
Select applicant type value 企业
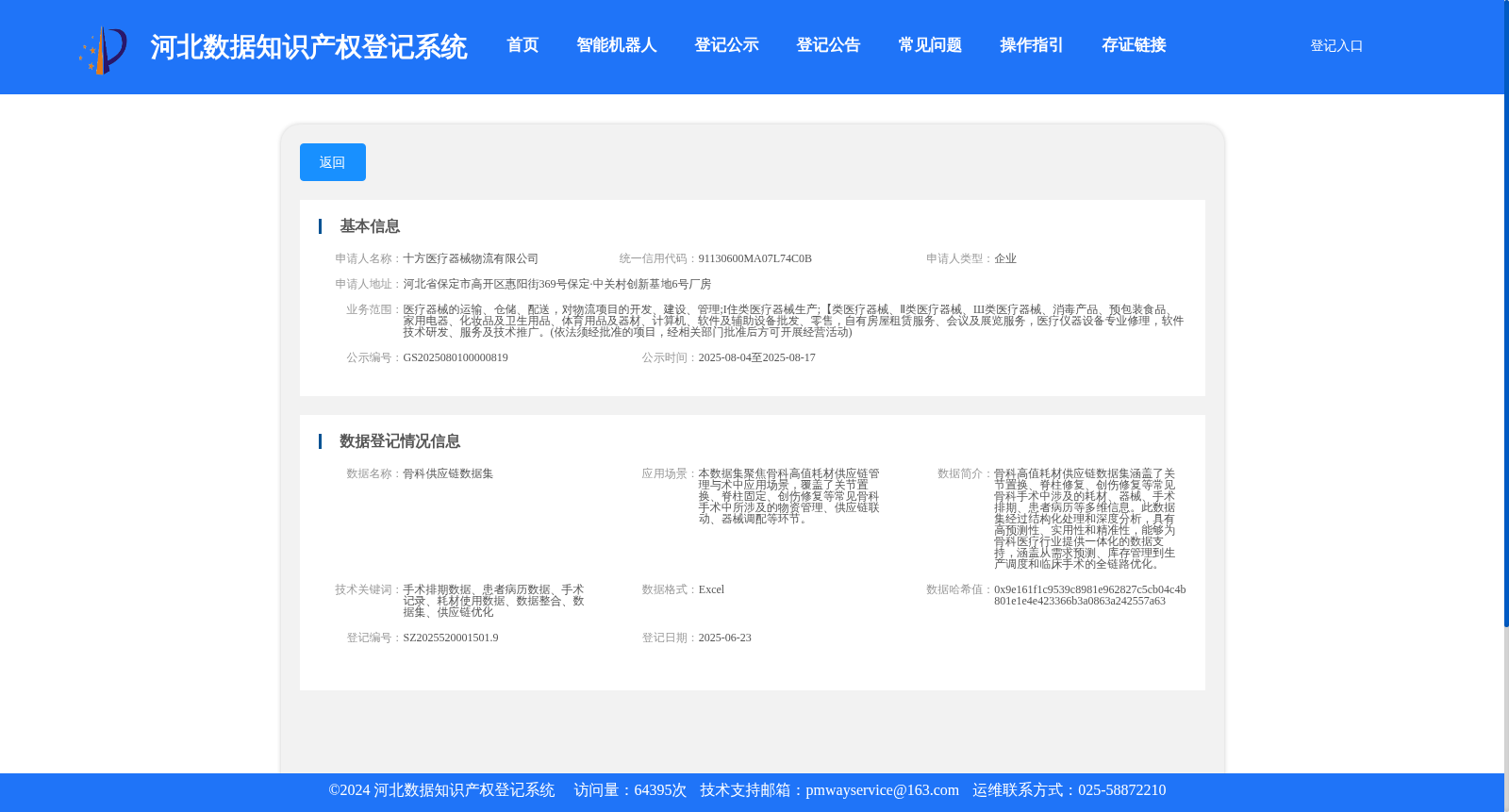(x=1005, y=258)
